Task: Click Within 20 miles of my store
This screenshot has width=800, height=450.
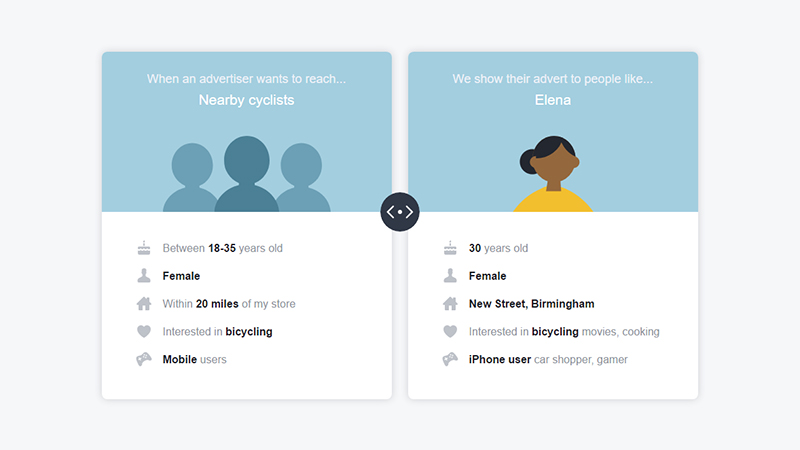Action: [229, 304]
